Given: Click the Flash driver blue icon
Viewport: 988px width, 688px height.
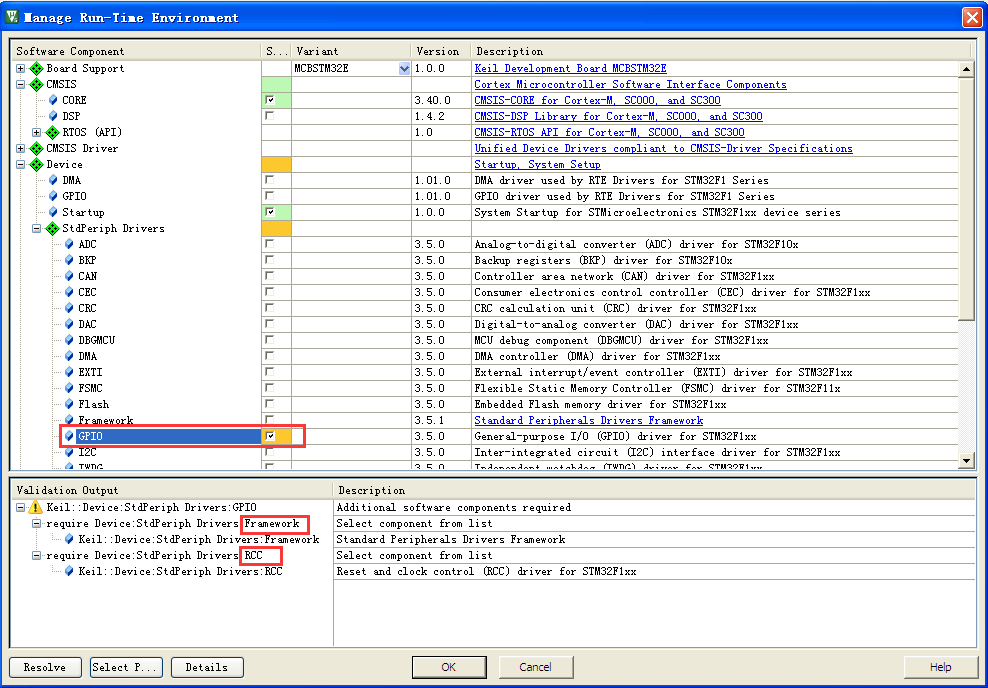Looking at the screenshot, I should (69, 404).
